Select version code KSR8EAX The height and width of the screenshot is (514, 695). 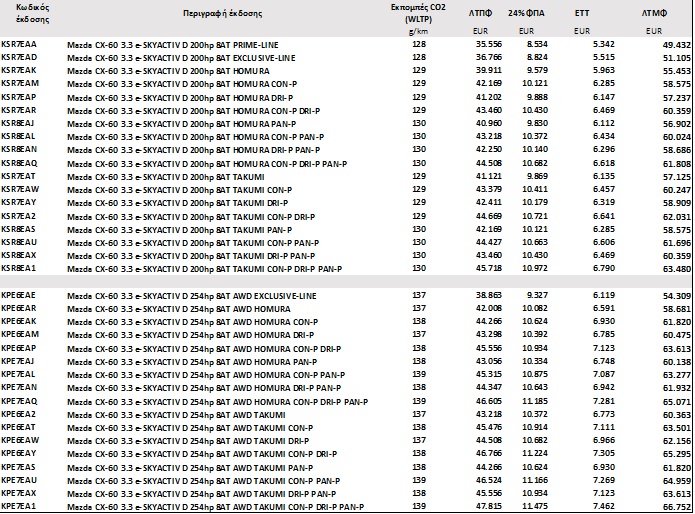[x=19, y=255]
